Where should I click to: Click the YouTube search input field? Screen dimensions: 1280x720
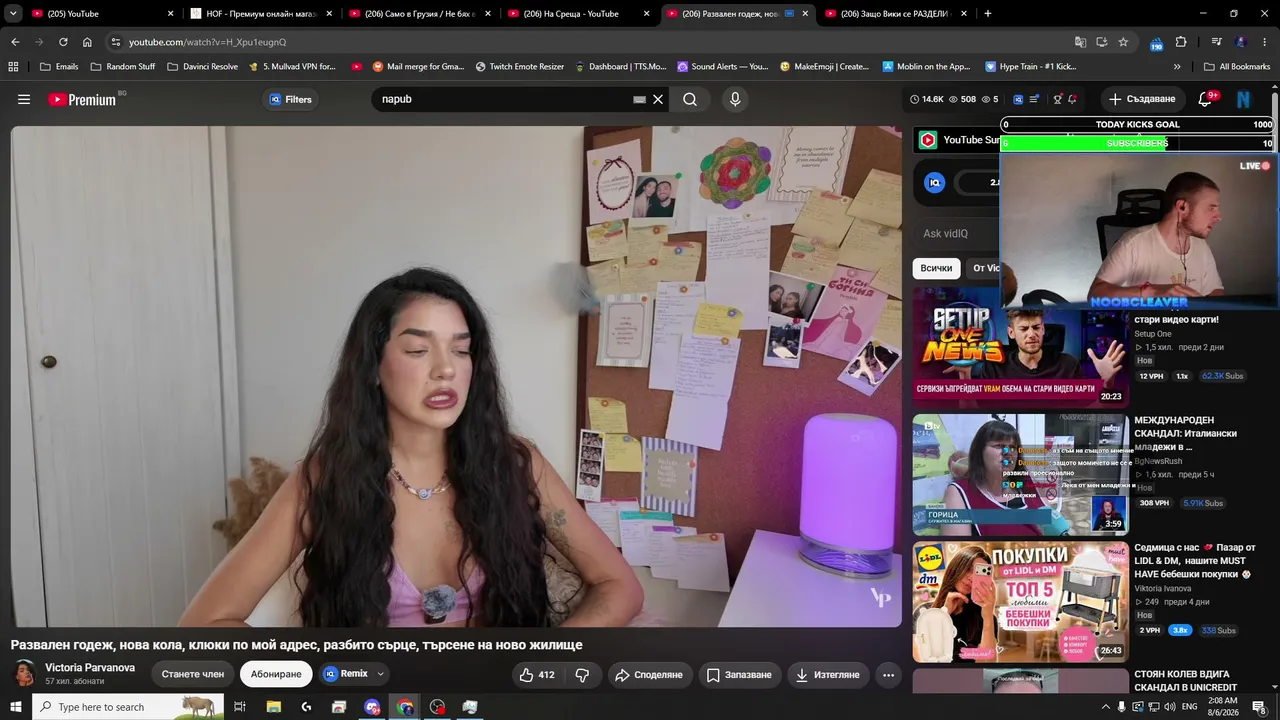pos(505,99)
